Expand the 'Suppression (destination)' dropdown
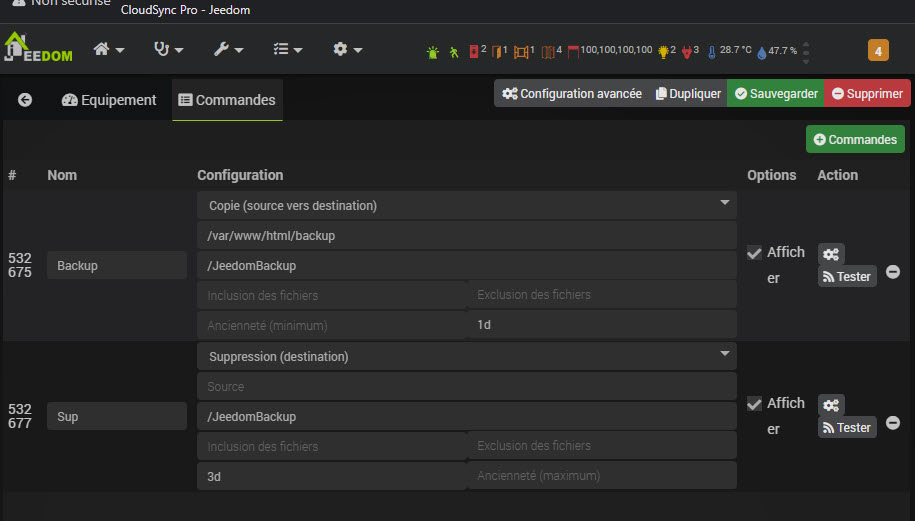Viewport: 915px width, 521px height. coord(467,356)
